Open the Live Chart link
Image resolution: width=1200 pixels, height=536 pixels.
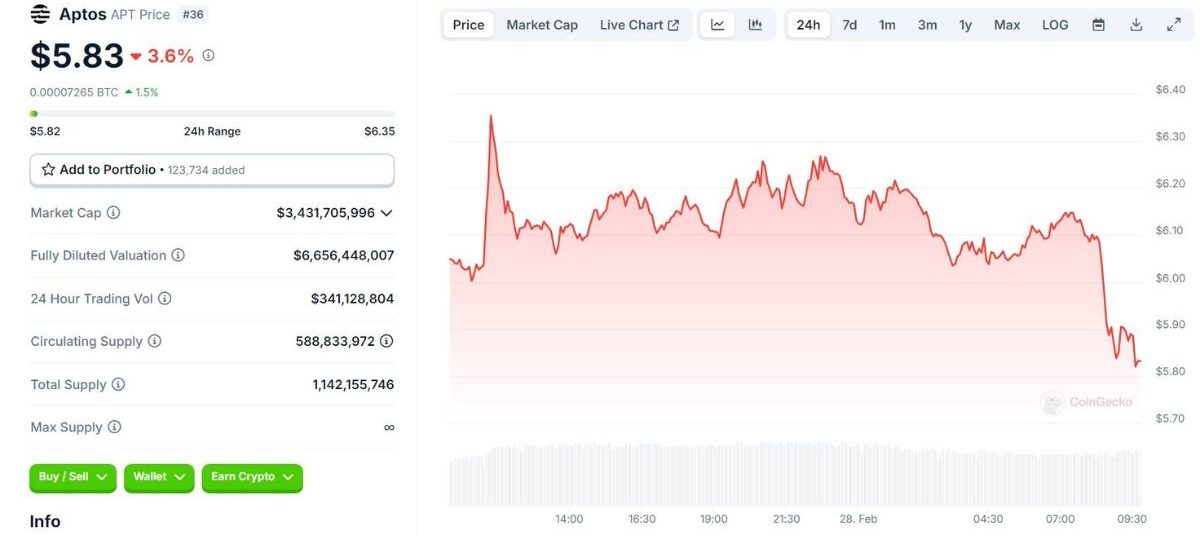pyautogui.click(x=639, y=25)
